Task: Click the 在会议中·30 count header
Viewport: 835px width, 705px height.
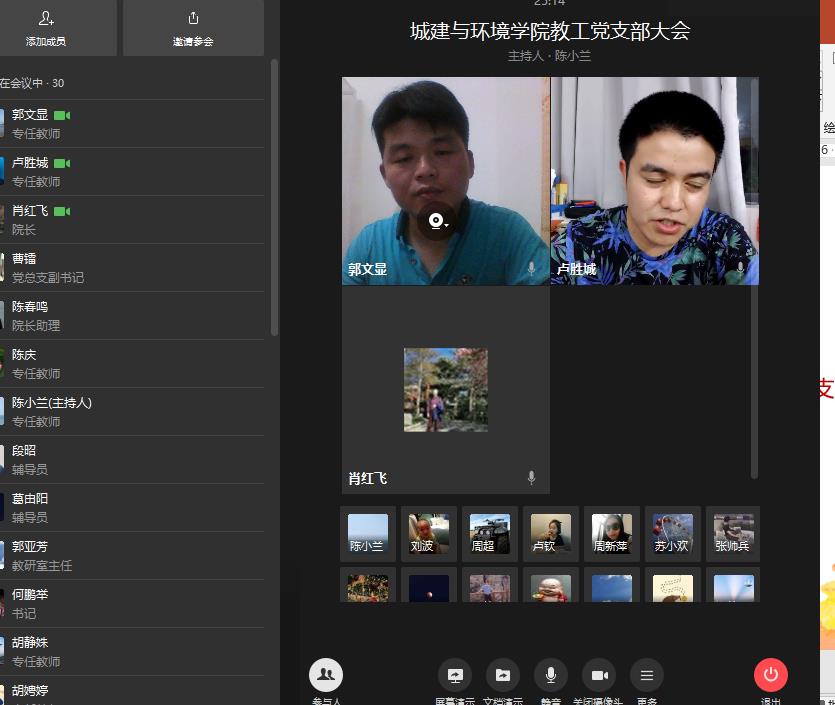Action: tap(32, 83)
